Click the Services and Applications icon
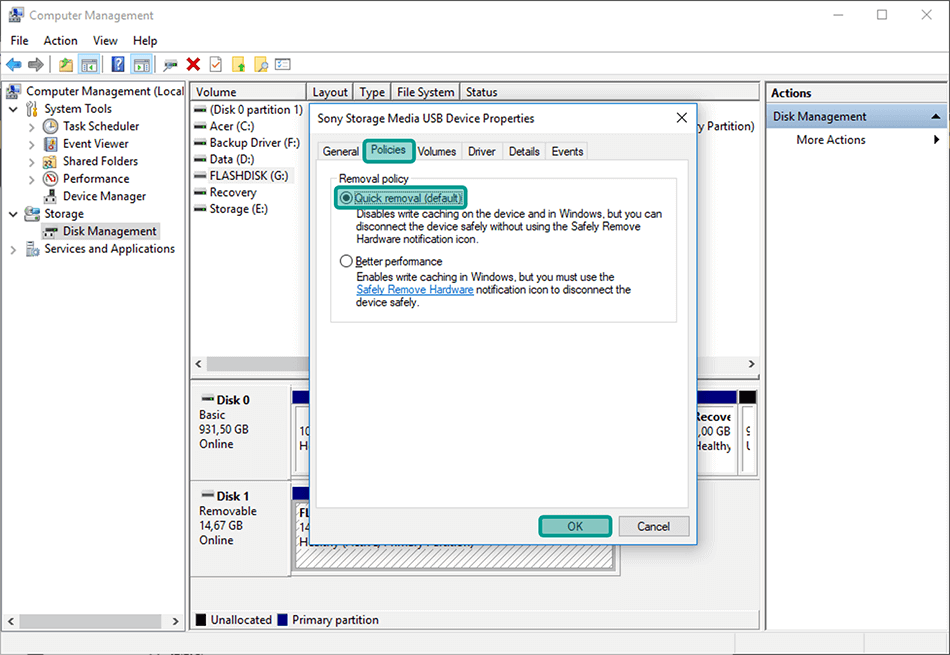This screenshot has width=950, height=655. click(32, 249)
